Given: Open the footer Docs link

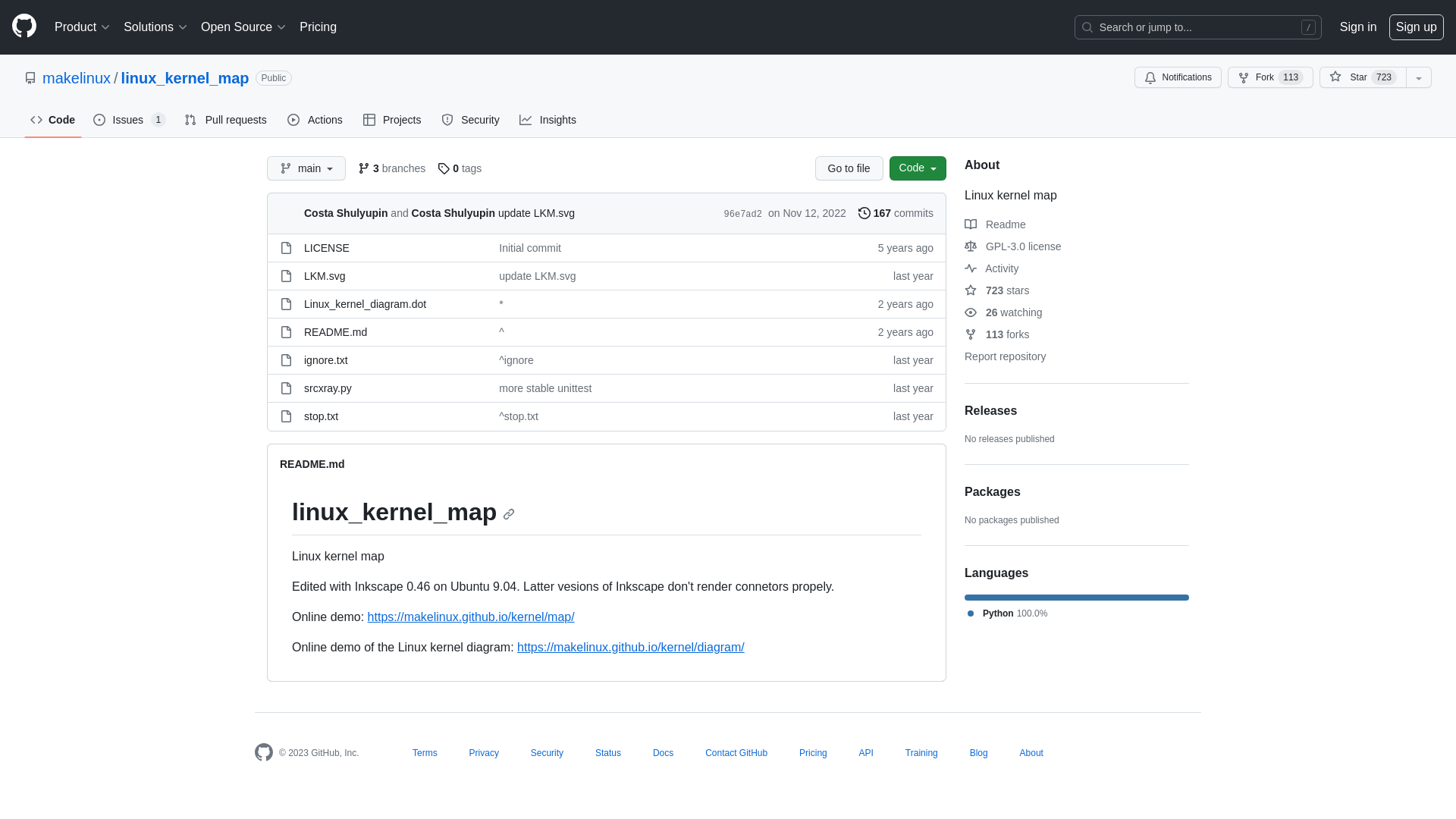Looking at the screenshot, I should (x=663, y=753).
